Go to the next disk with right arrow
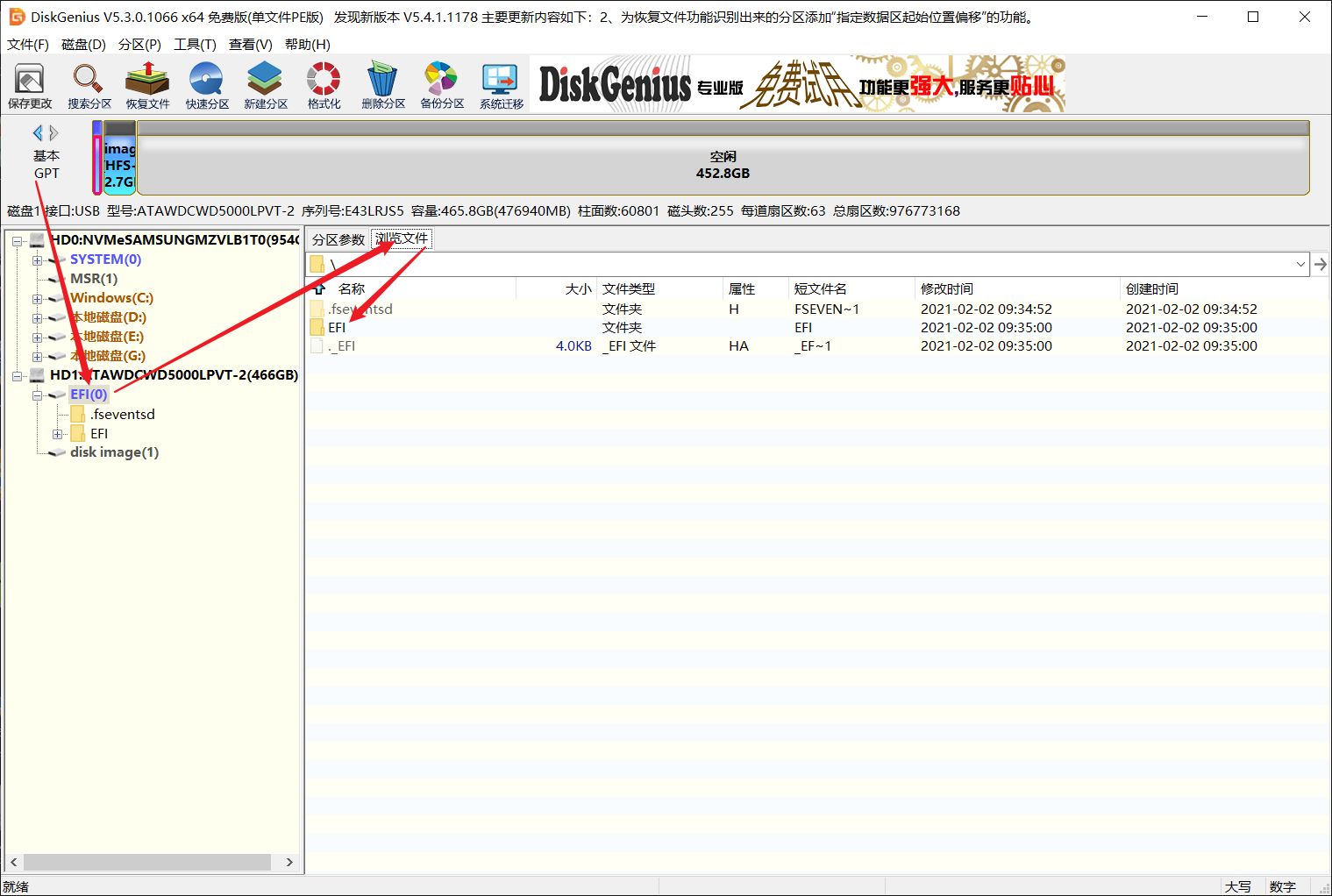Screen dimensions: 1332x896 coord(54,132)
